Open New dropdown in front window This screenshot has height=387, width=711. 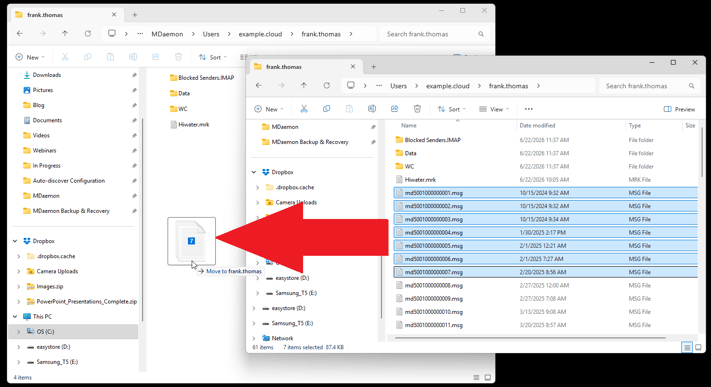[269, 109]
